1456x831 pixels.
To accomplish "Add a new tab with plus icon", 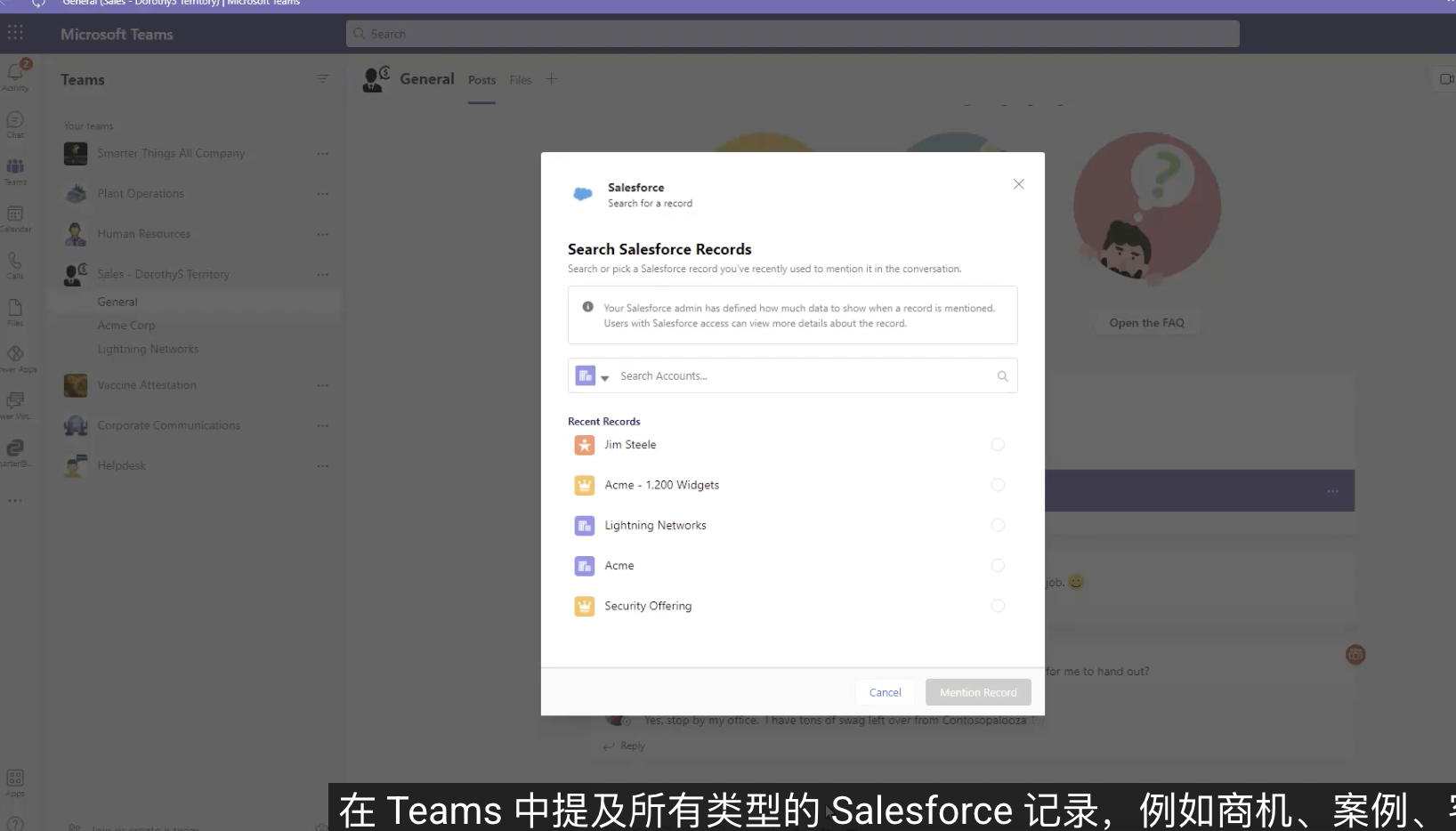I will tap(552, 79).
